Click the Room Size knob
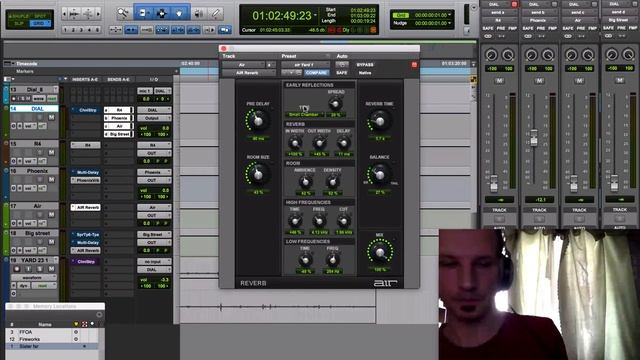 258,174
